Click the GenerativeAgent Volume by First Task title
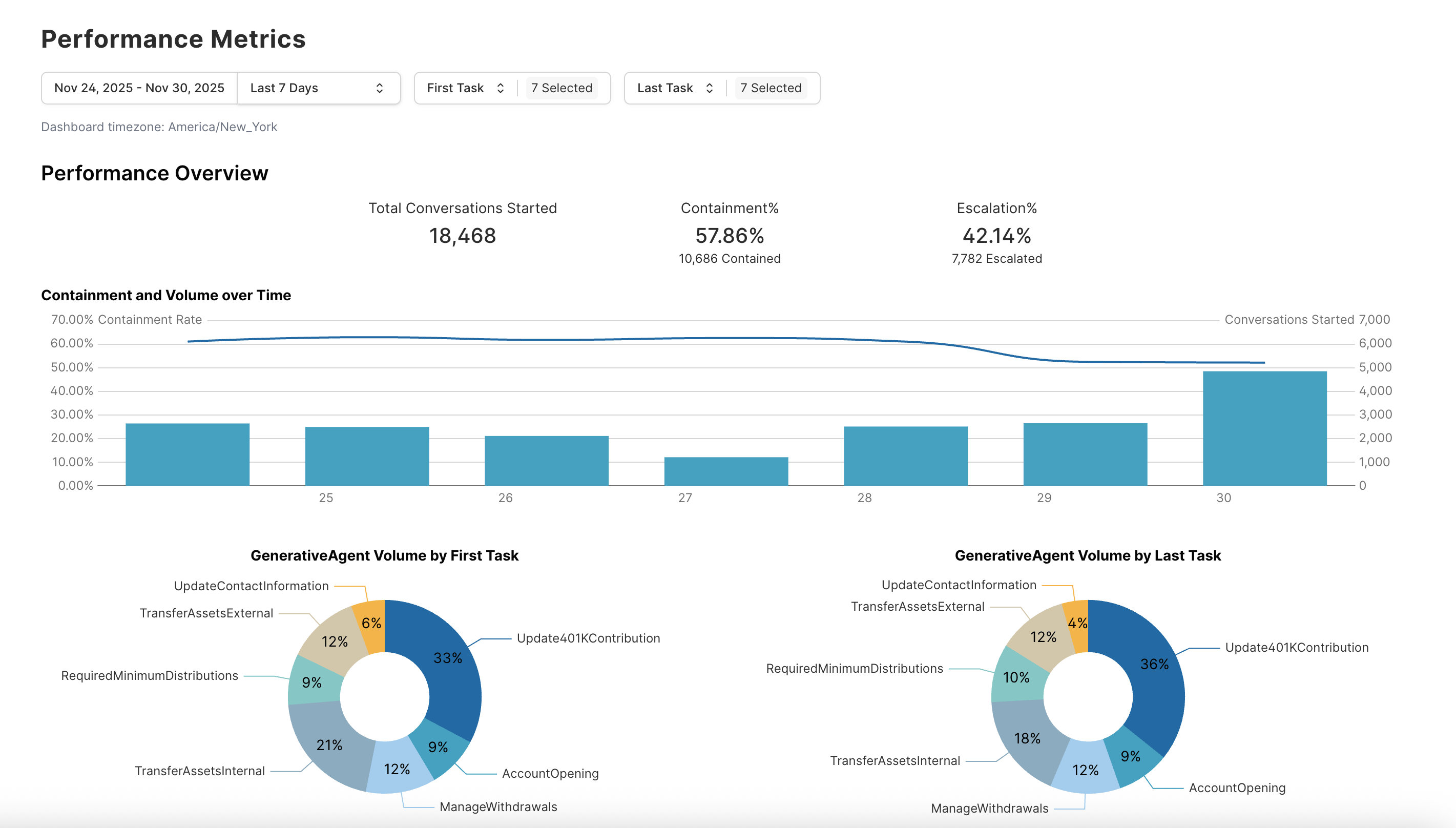This screenshot has height=828, width=1456. click(384, 555)
